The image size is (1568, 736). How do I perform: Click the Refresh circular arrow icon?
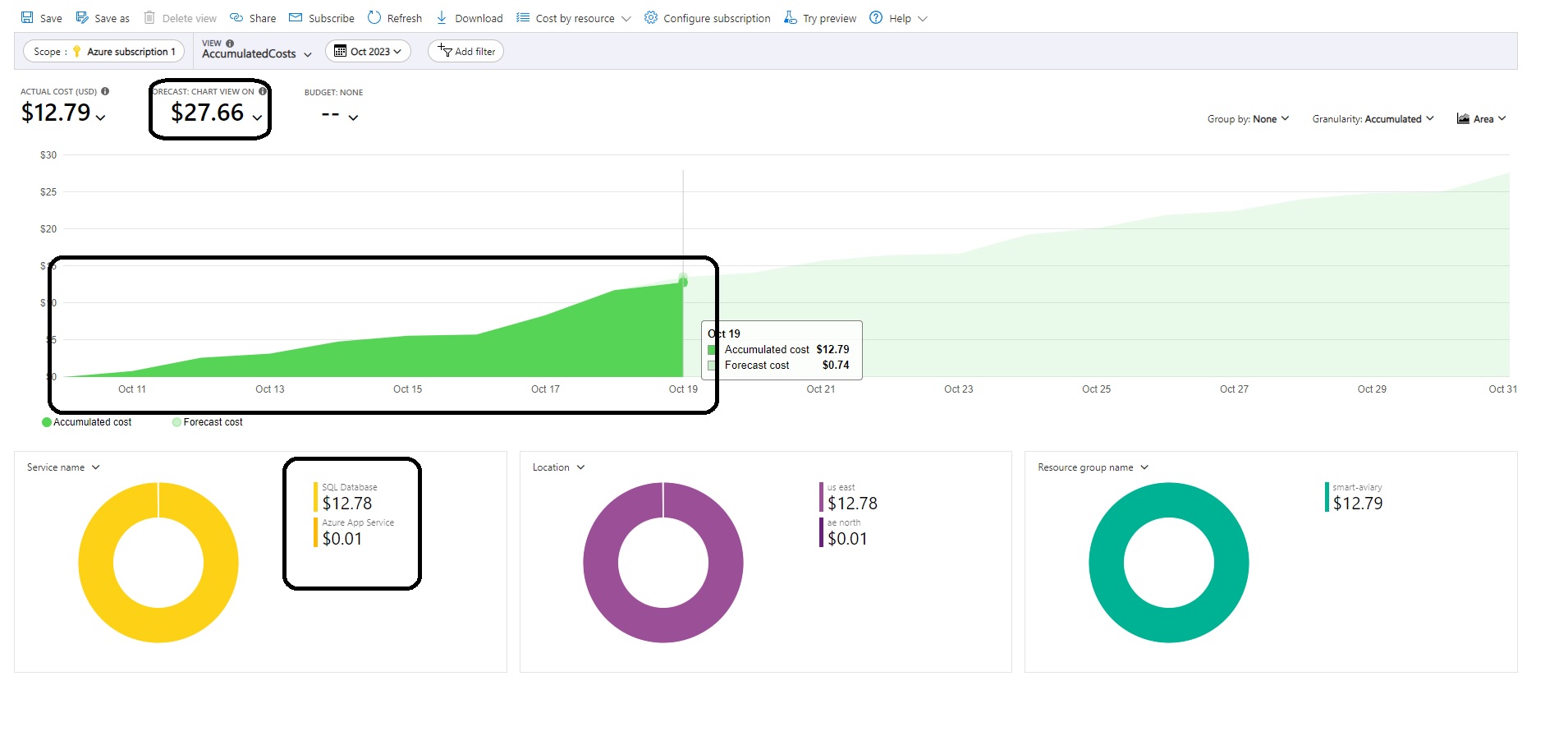(374, 17)
